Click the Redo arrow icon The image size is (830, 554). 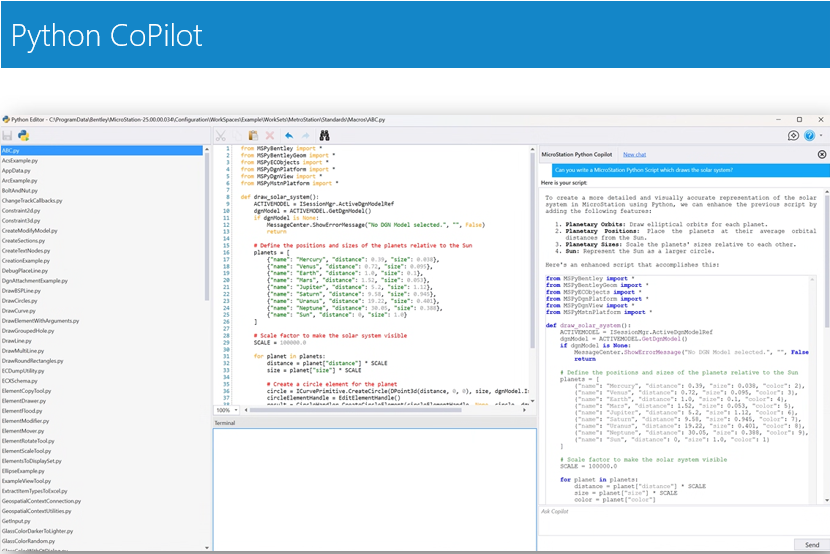point(305,135)
